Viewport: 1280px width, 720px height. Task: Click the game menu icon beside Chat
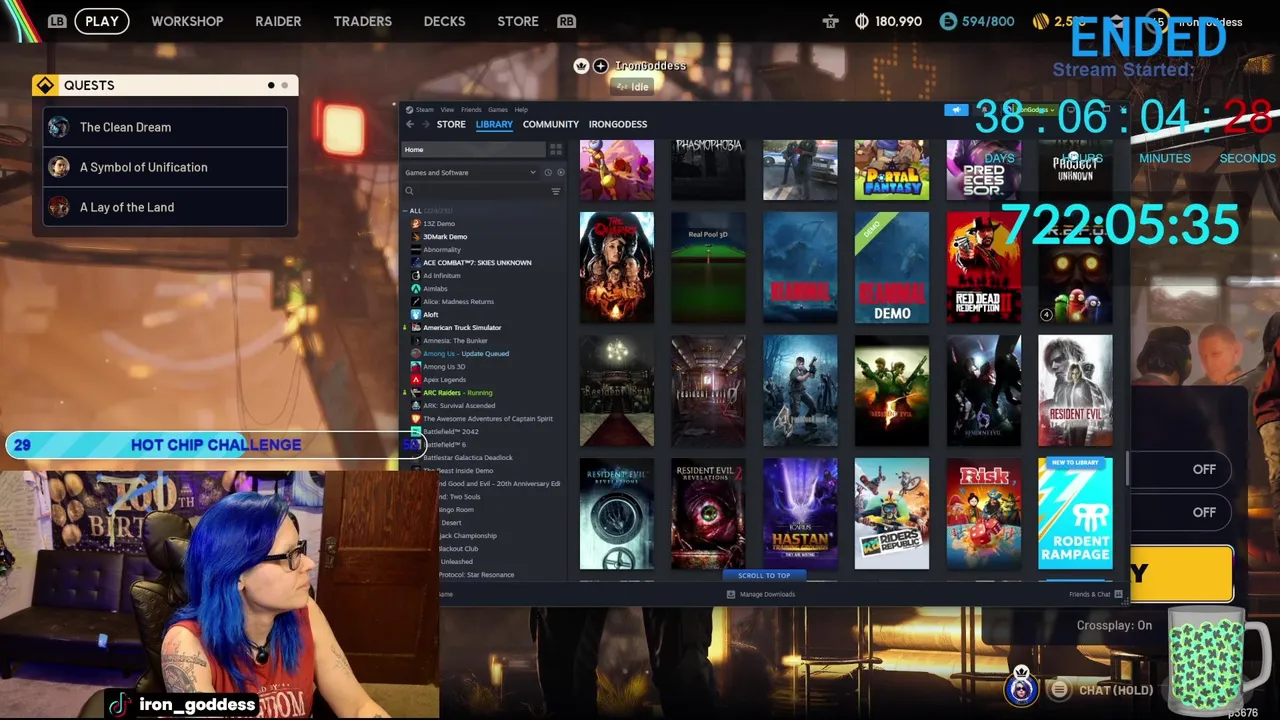[x=1059, y=689]
